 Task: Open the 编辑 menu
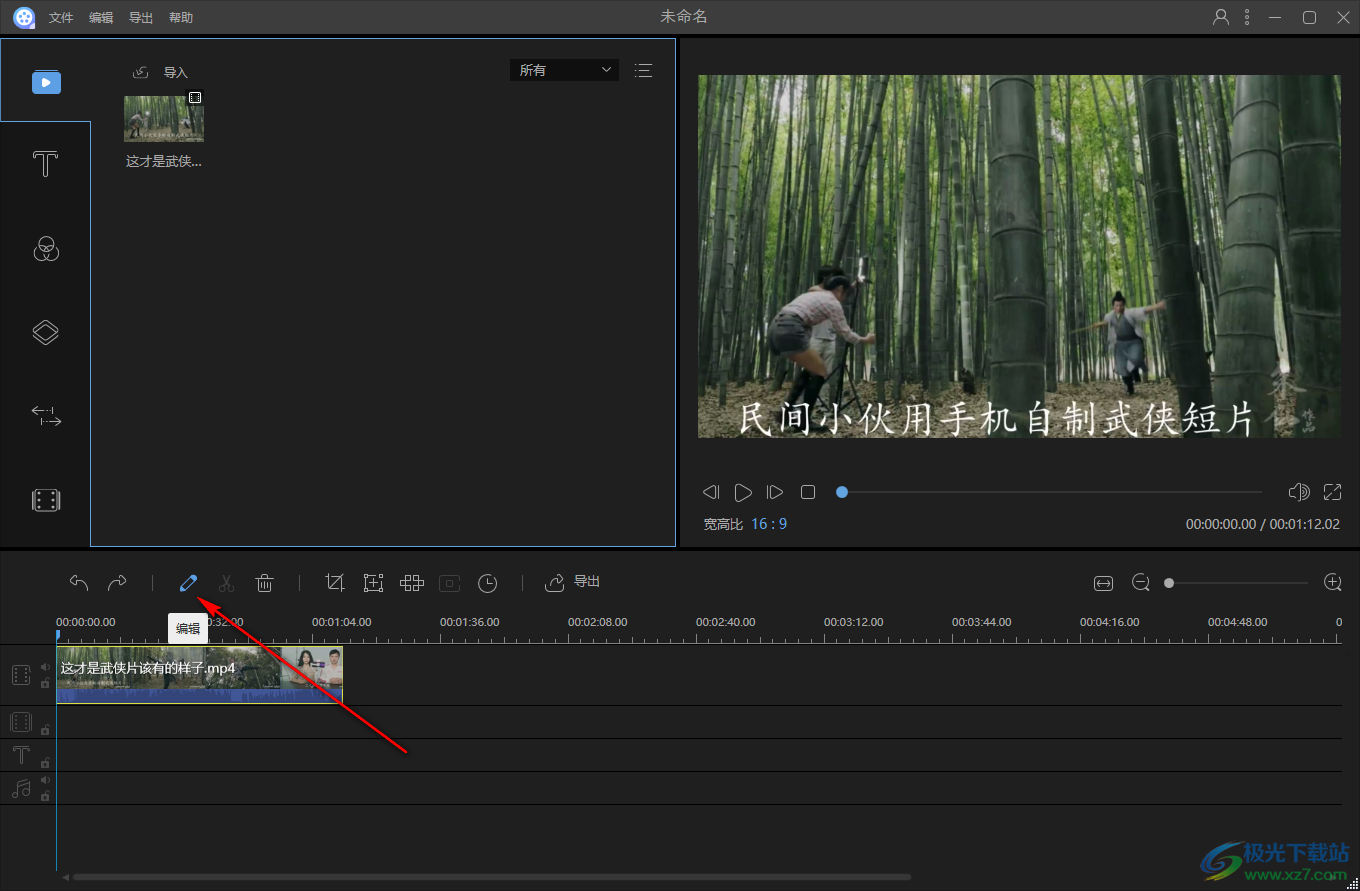[x=101, y=18]
